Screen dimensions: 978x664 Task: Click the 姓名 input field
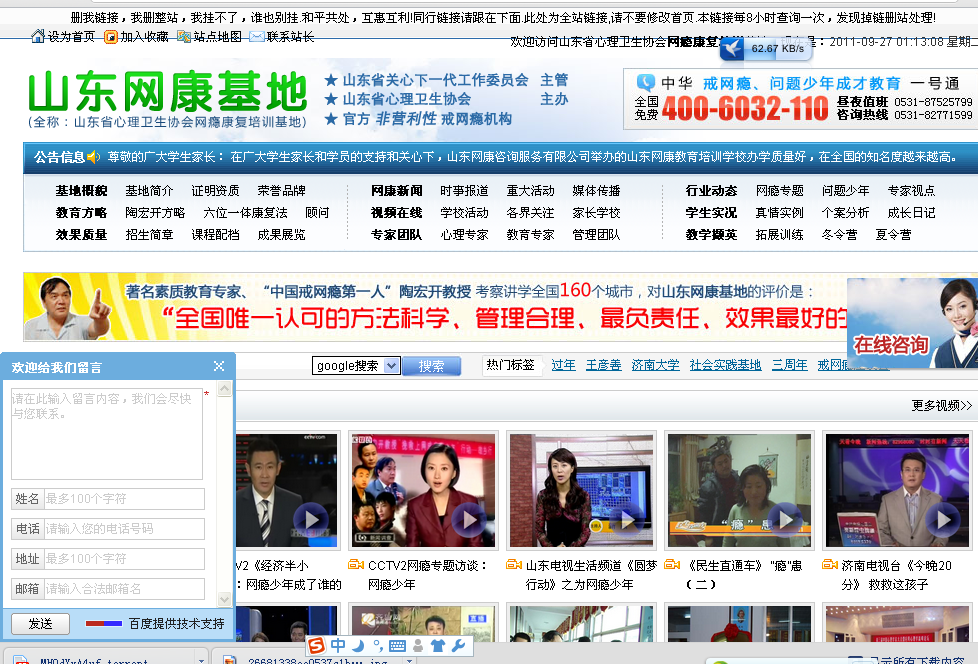pyautogui.click(x=124, y=499)
